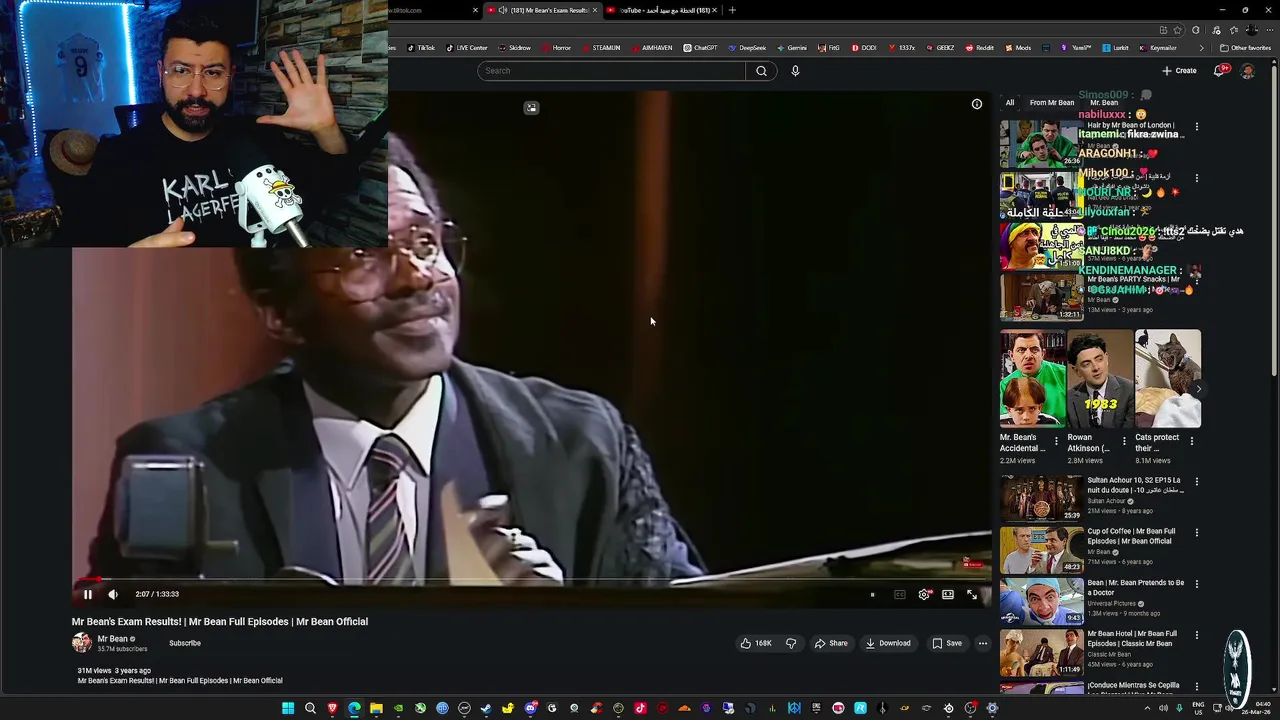This screenshot has width=1280, height=720.
Task: Pause the video with the pause button
Action: click(x=87, y=594)
